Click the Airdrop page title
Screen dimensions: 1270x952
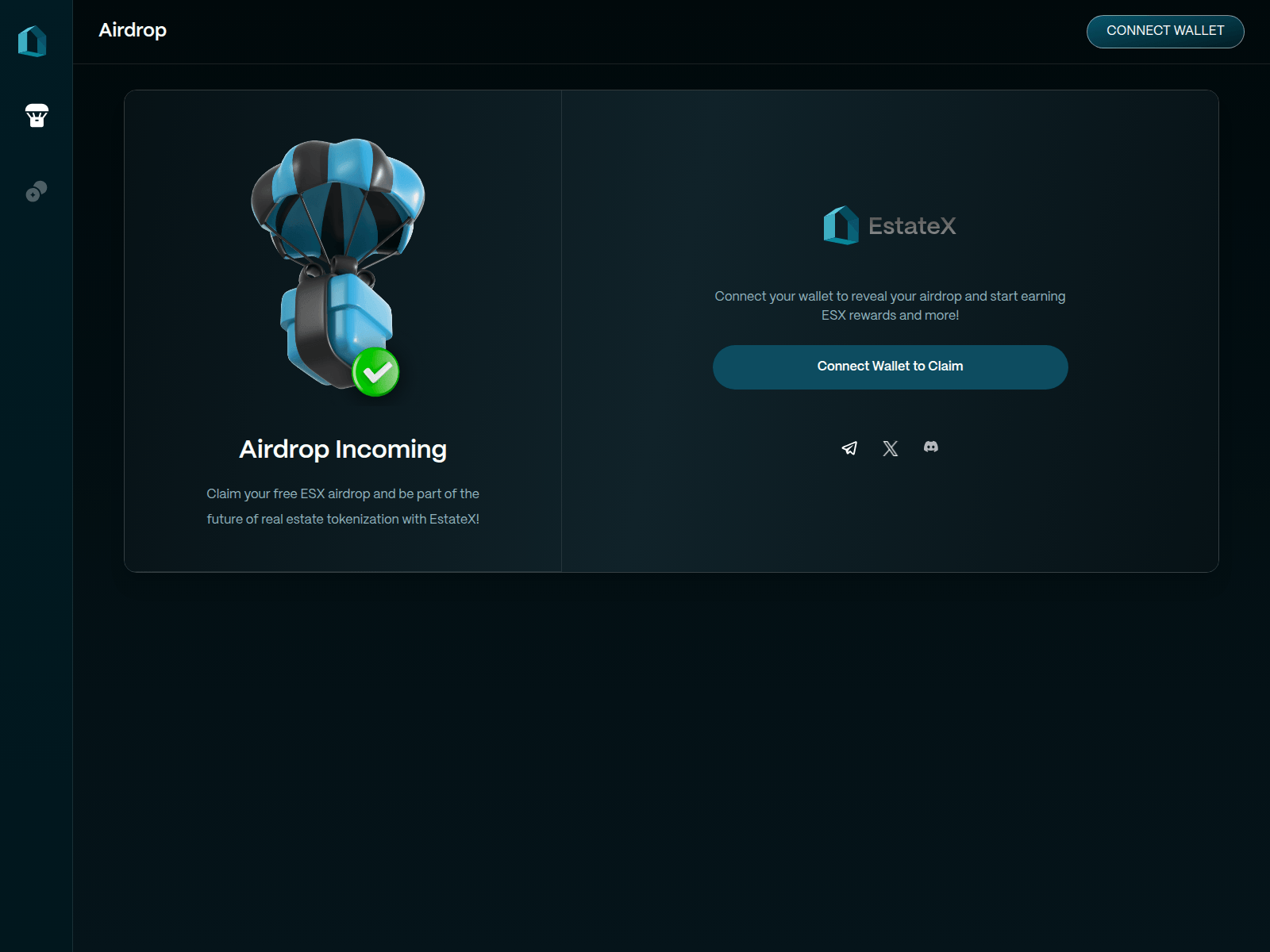click(132, 31)
